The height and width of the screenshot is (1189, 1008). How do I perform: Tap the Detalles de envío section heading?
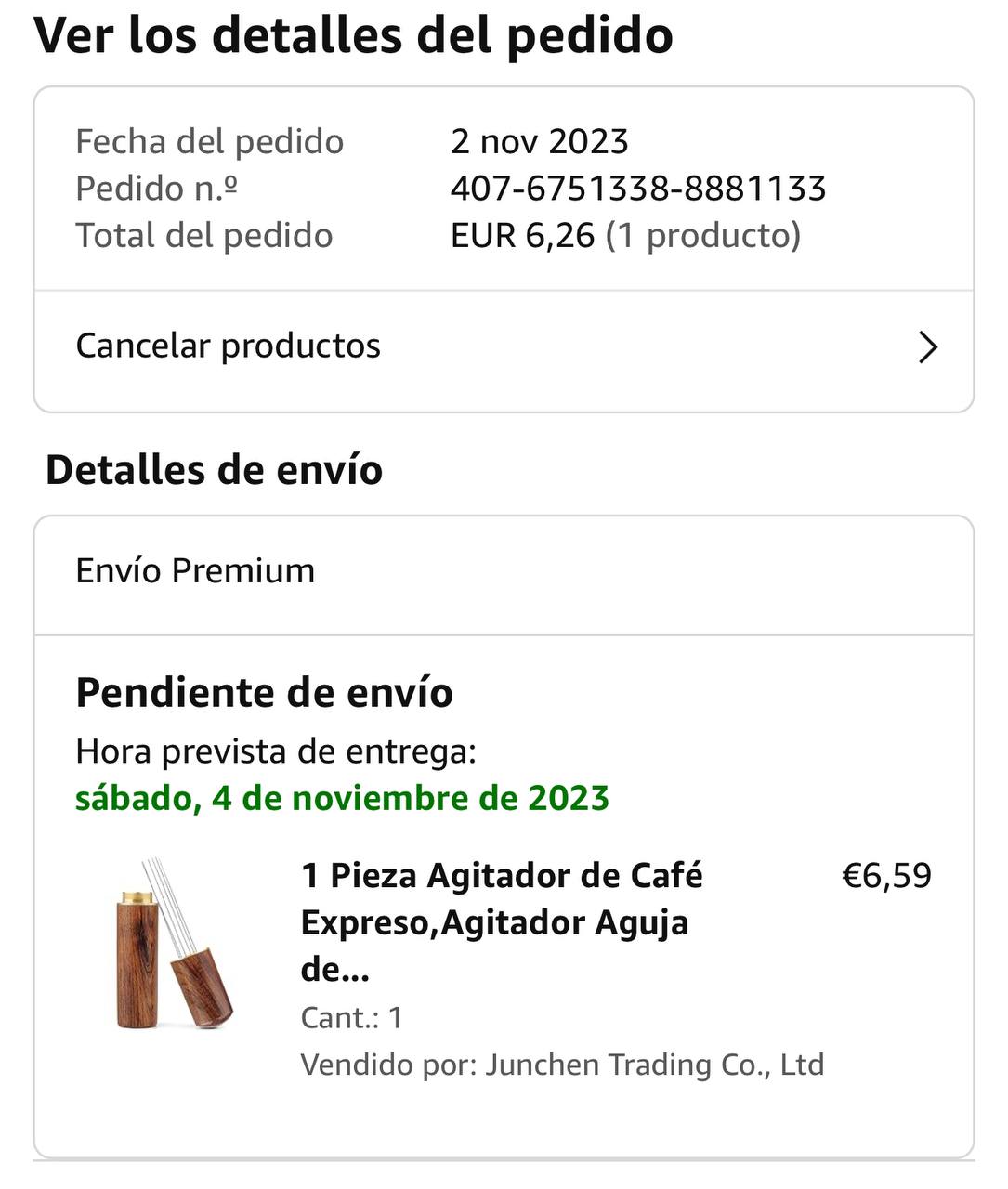coord(214,470)
